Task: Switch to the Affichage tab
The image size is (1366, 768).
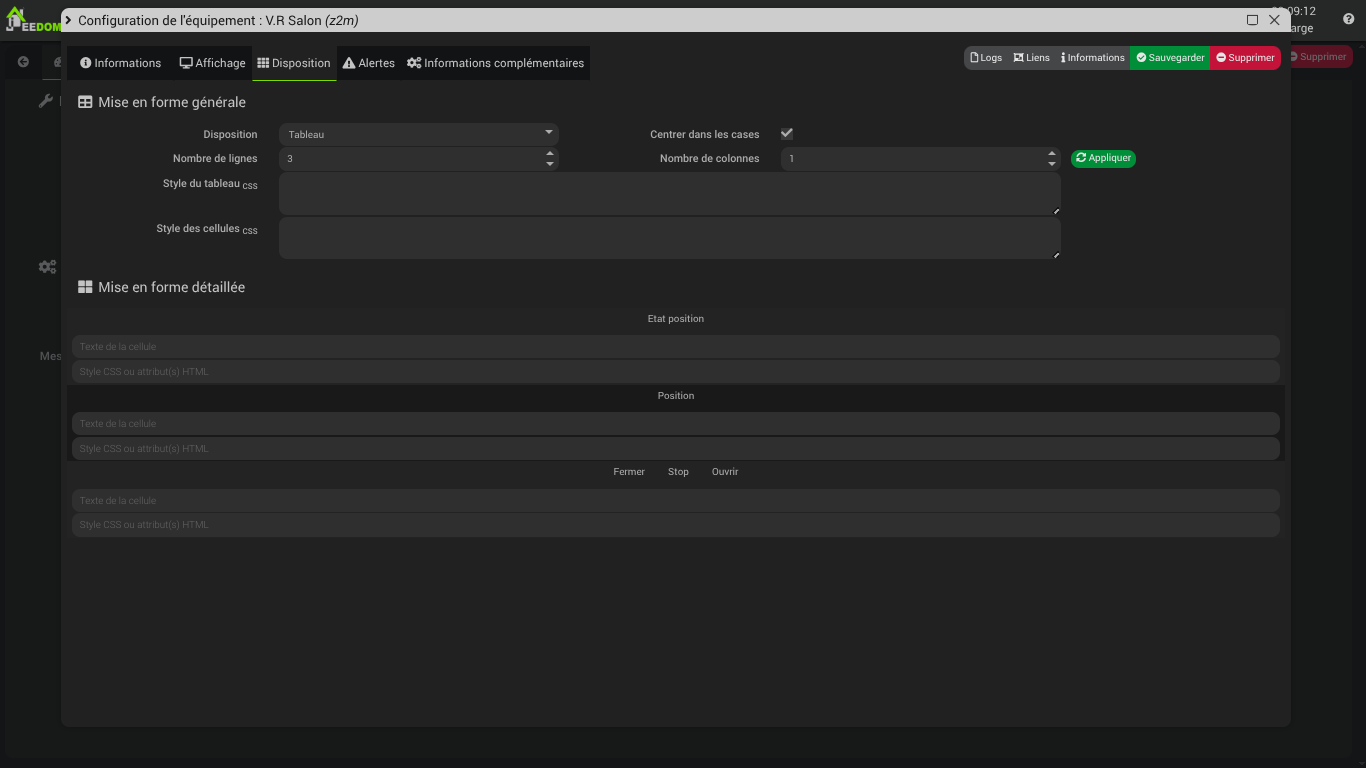Action: [212, 63]
